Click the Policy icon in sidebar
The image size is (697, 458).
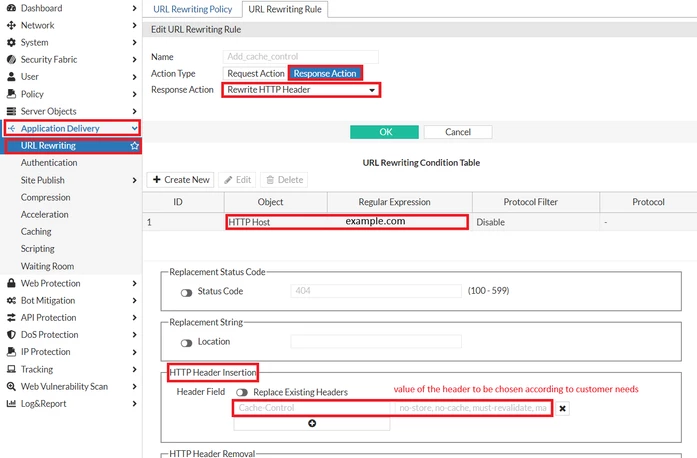point(11,94)
